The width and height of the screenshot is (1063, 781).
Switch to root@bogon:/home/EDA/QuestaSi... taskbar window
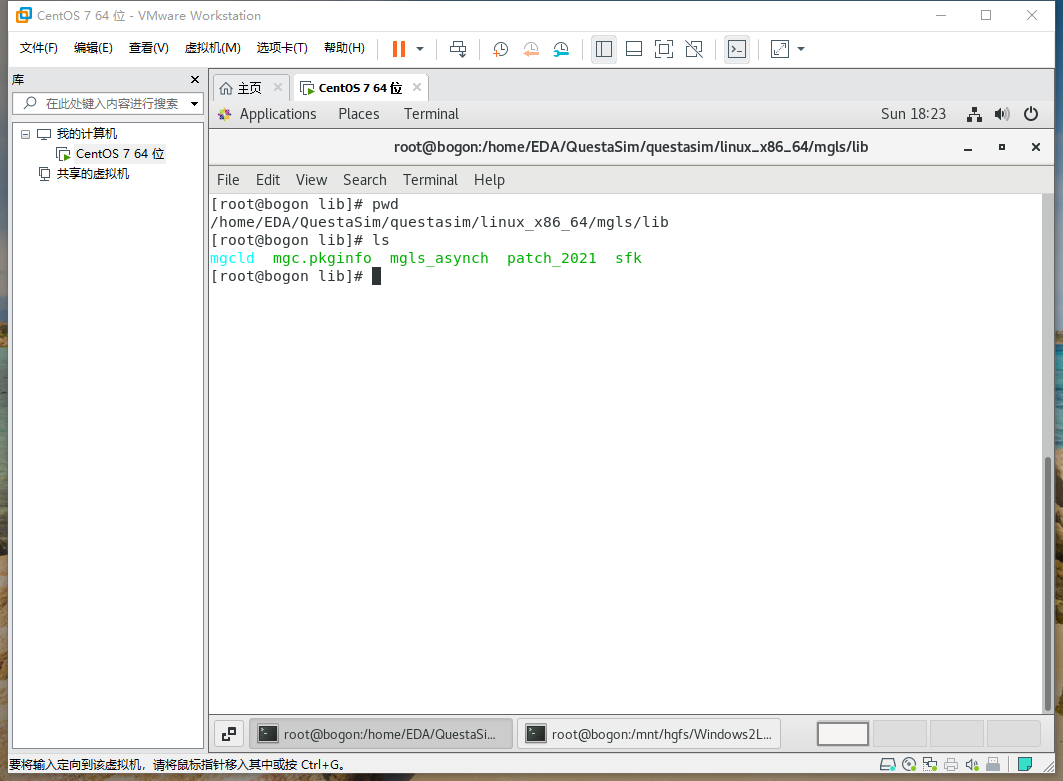point(381,734)
